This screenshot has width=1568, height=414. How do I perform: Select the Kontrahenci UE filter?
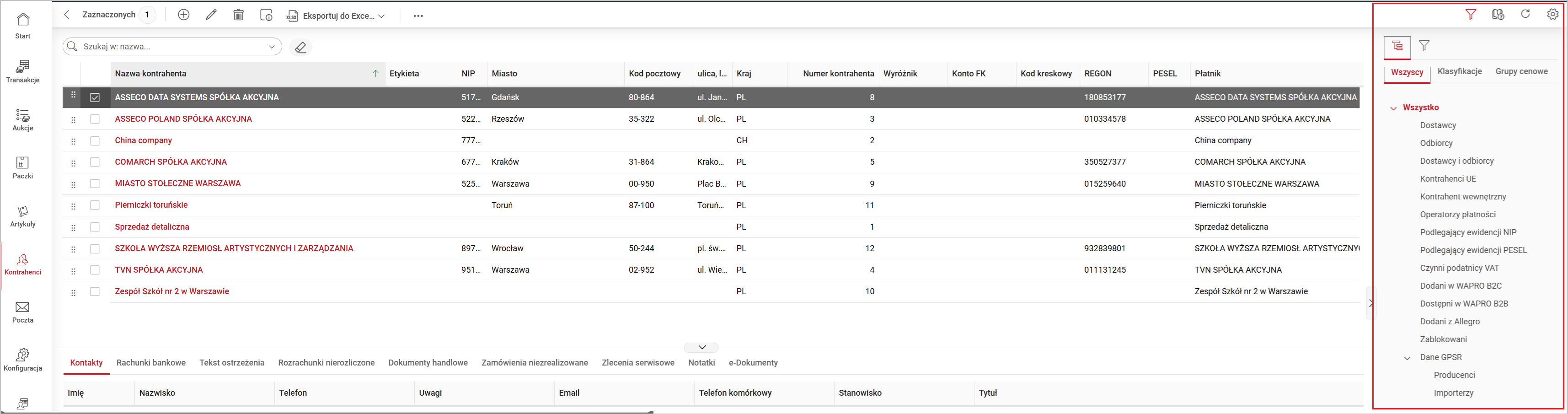(1448, 179)
